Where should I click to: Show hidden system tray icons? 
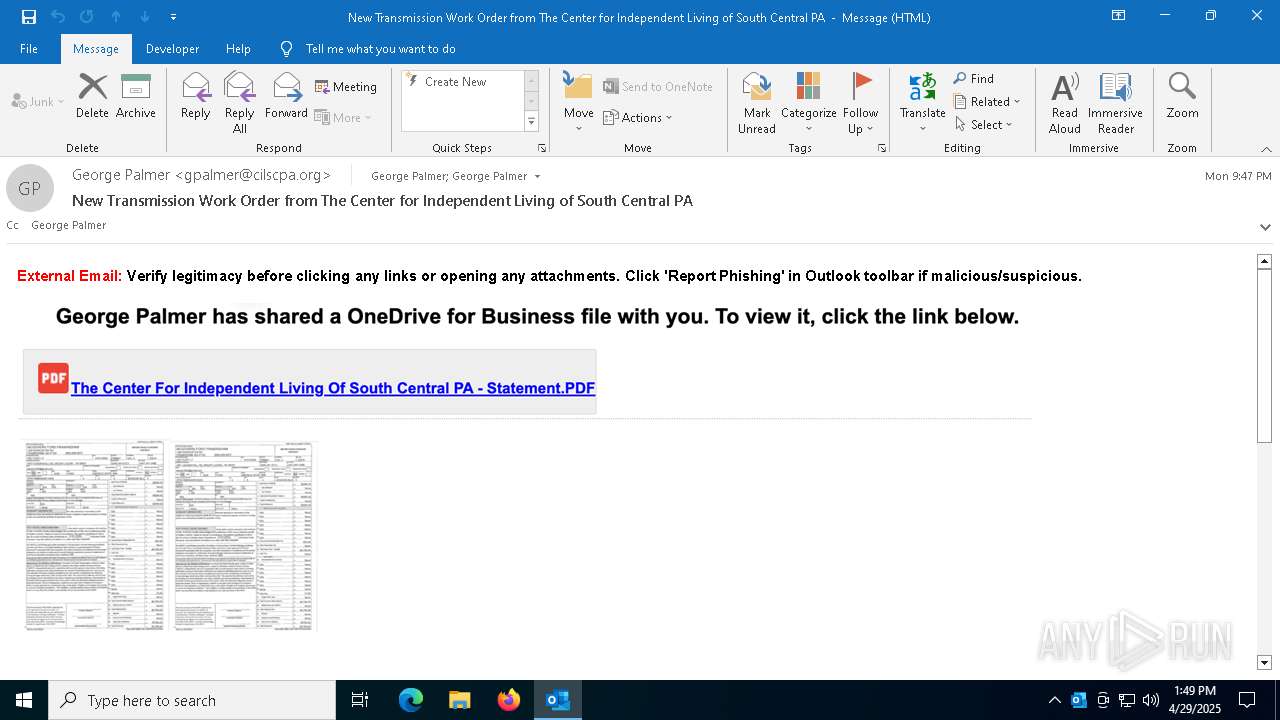pyautogui.click(x=1055, y=700)
